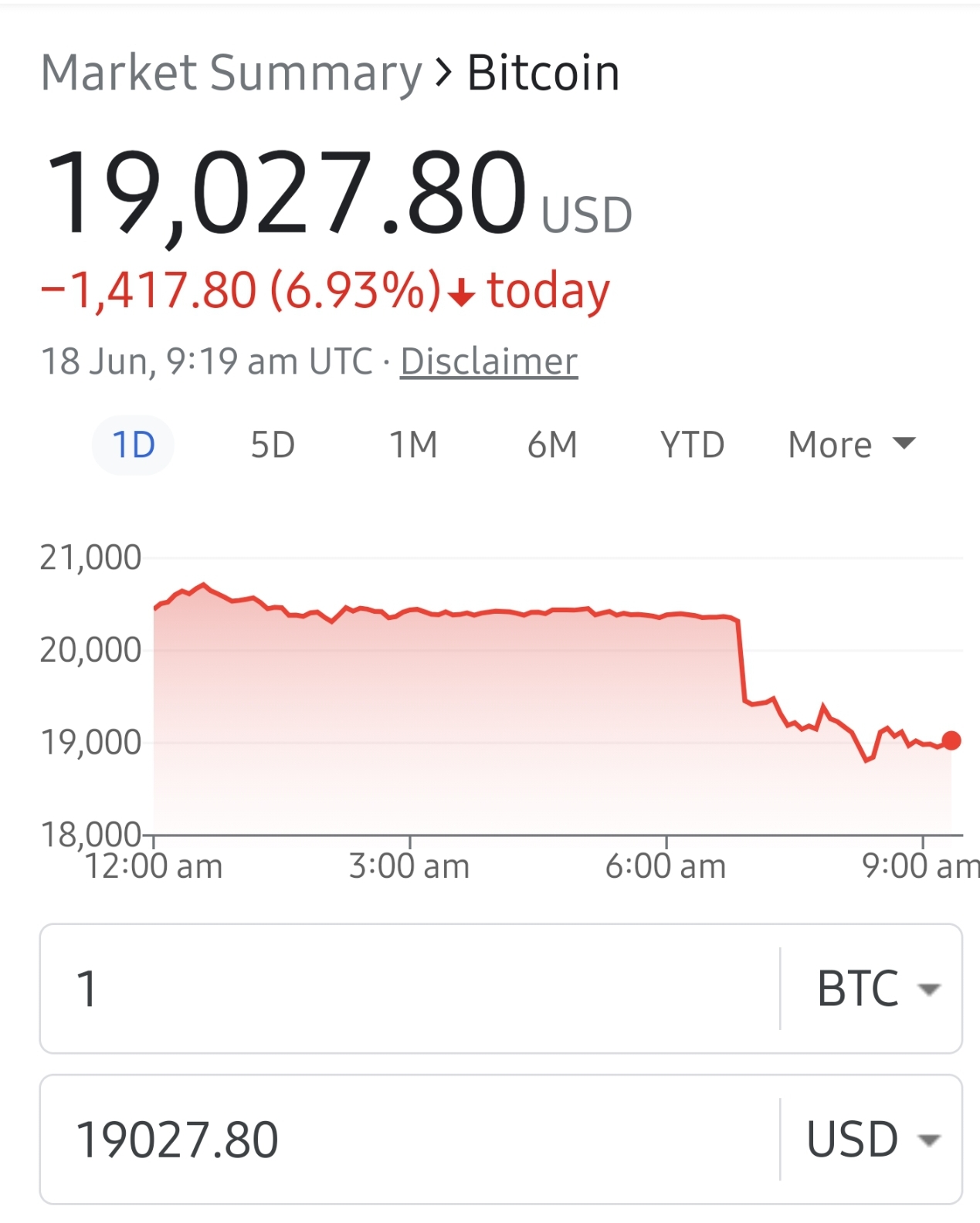
Task: Expand the More time ranges dropdown
Action: coord(851,445)
